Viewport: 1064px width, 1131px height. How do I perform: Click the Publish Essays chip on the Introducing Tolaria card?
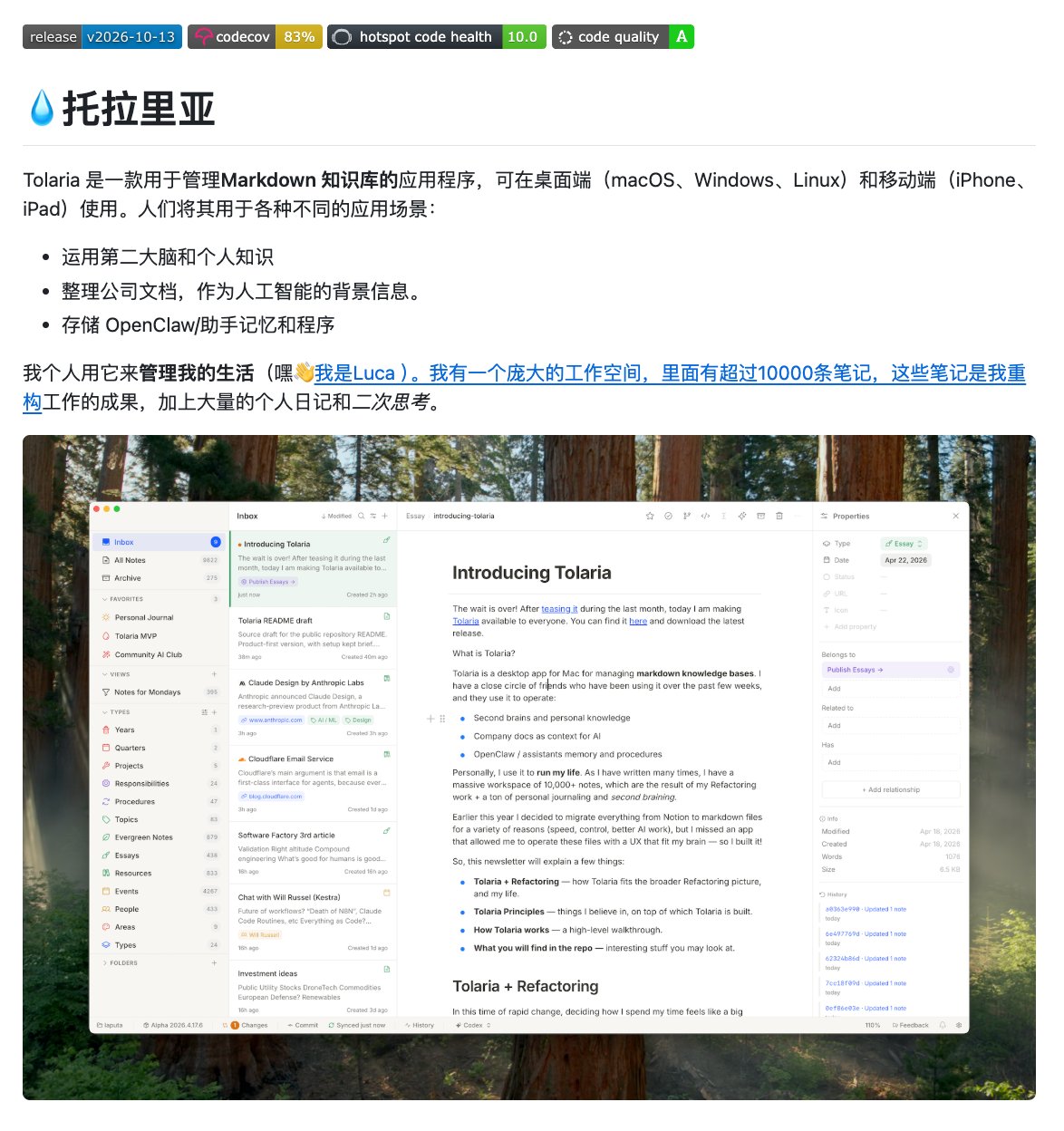(269, 582)
